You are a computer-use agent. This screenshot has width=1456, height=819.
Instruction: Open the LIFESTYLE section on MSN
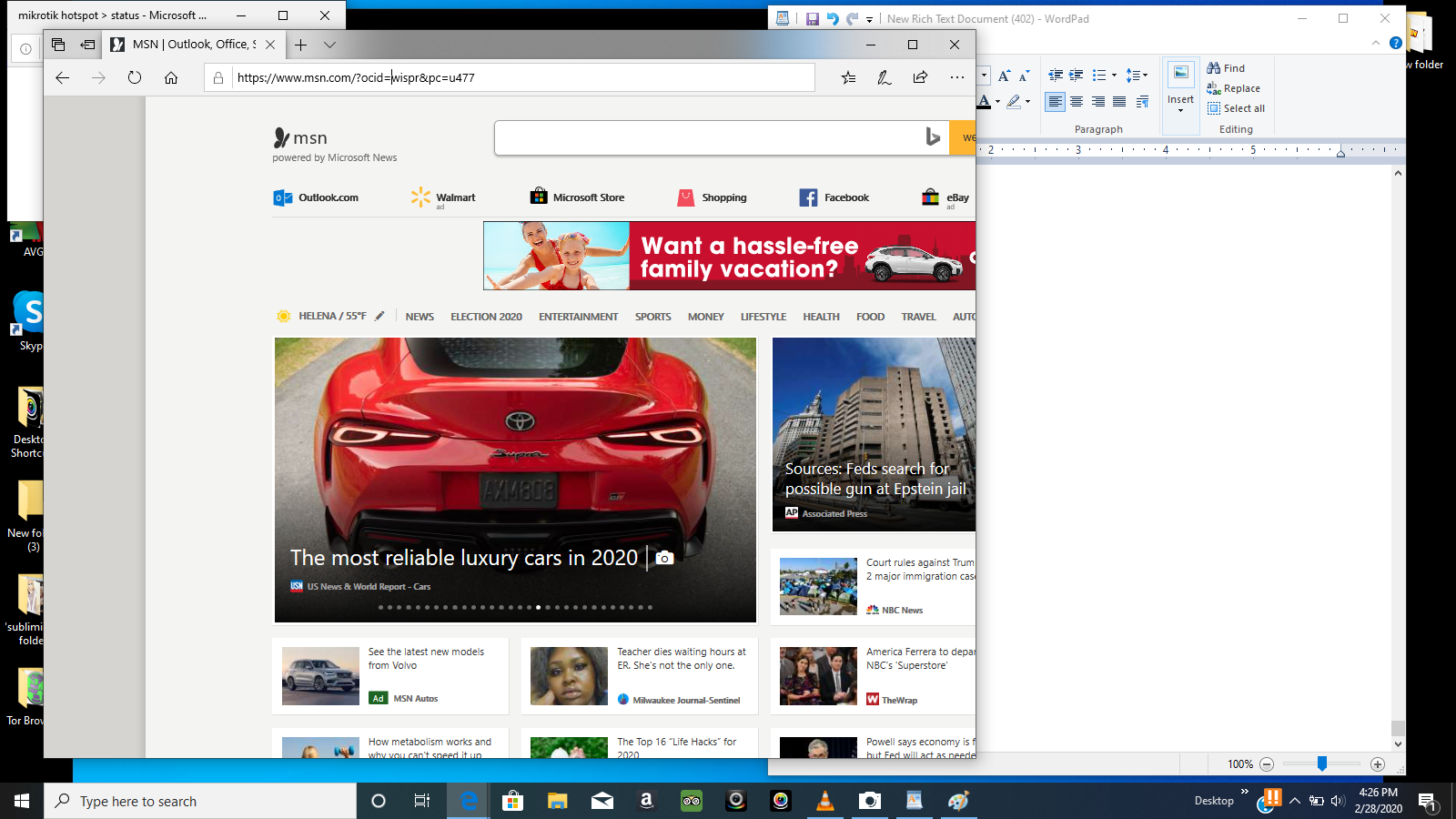pos(763,317)
